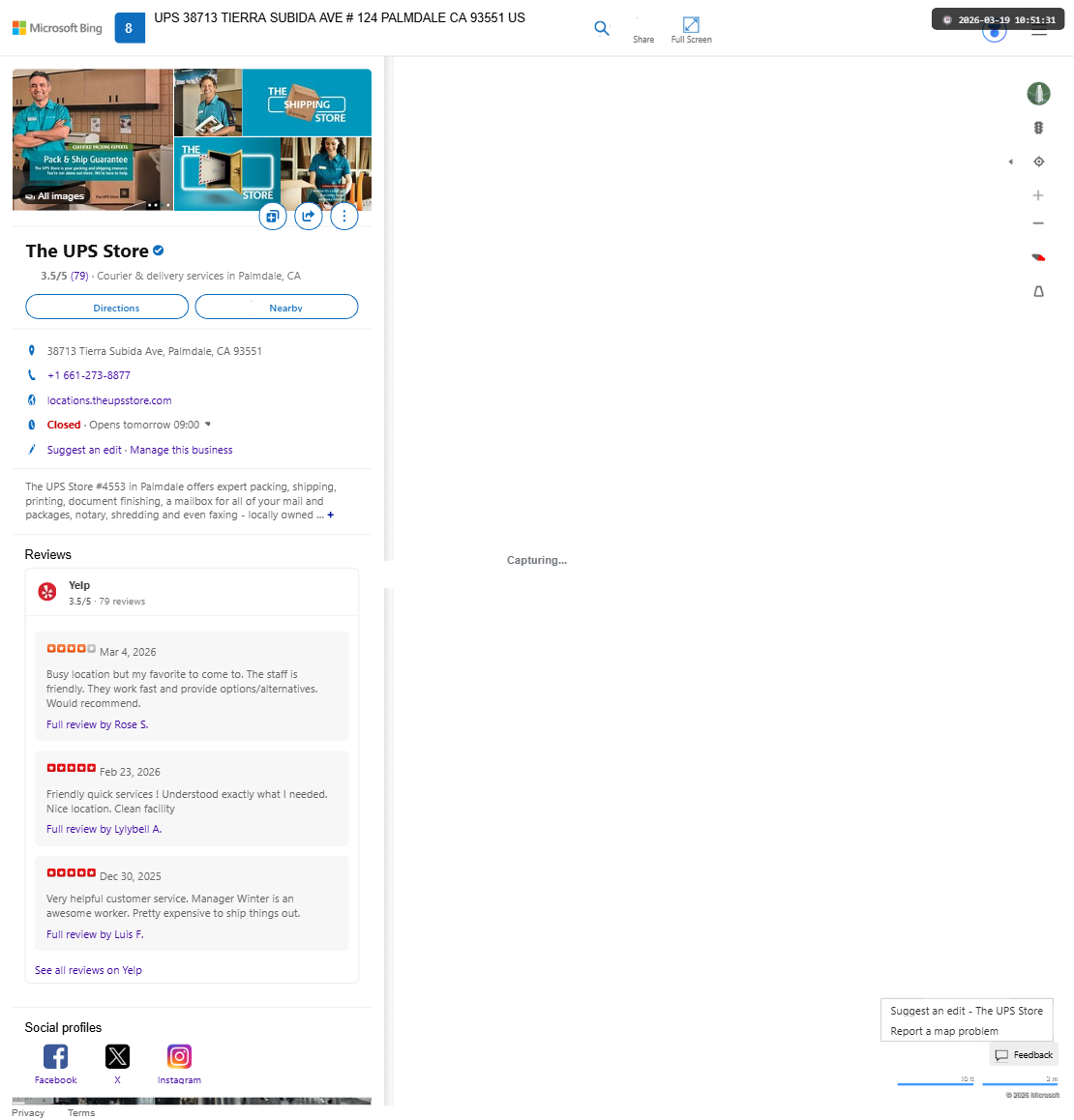Viewport: 1074px width, 1120px height.
Task: Call phone number +1 661-273-8877
Action: [x=89, y=375]
